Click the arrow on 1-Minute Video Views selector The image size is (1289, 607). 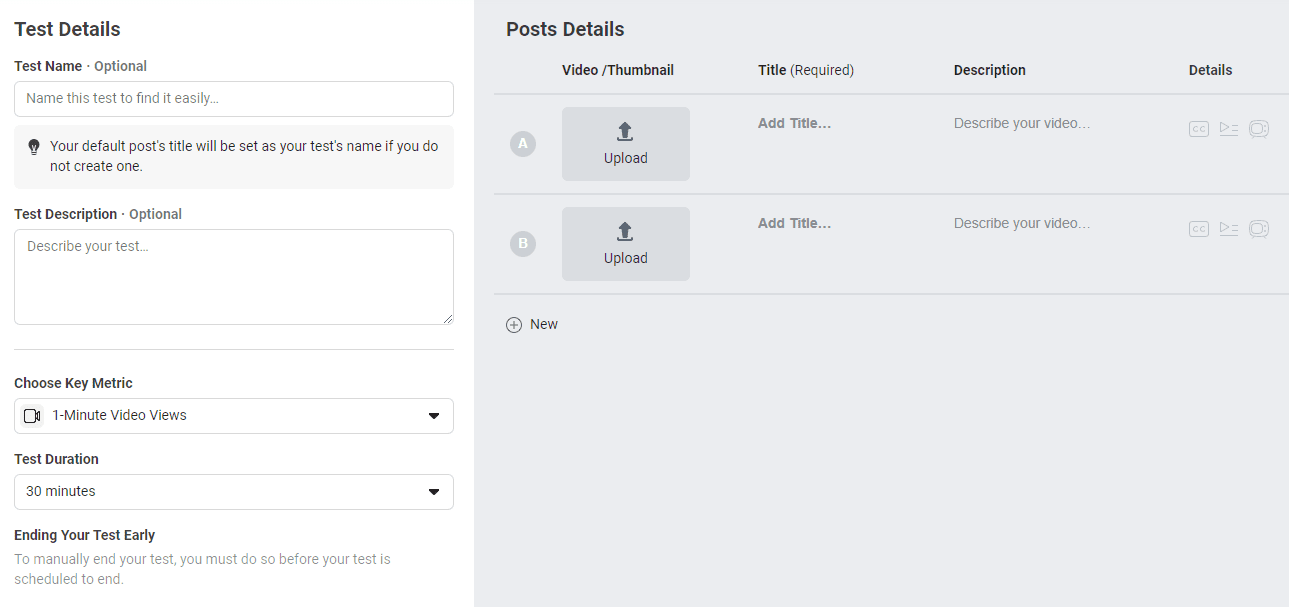pos(434,416)
